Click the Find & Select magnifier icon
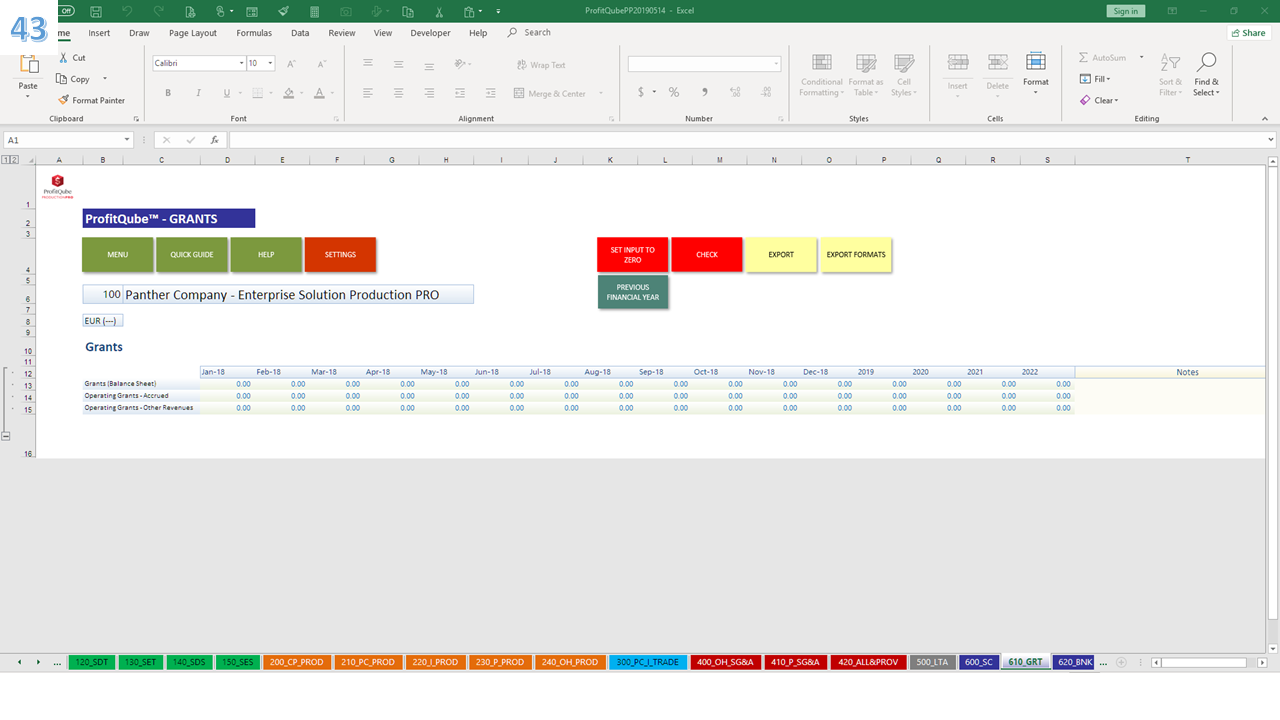 1207,62
